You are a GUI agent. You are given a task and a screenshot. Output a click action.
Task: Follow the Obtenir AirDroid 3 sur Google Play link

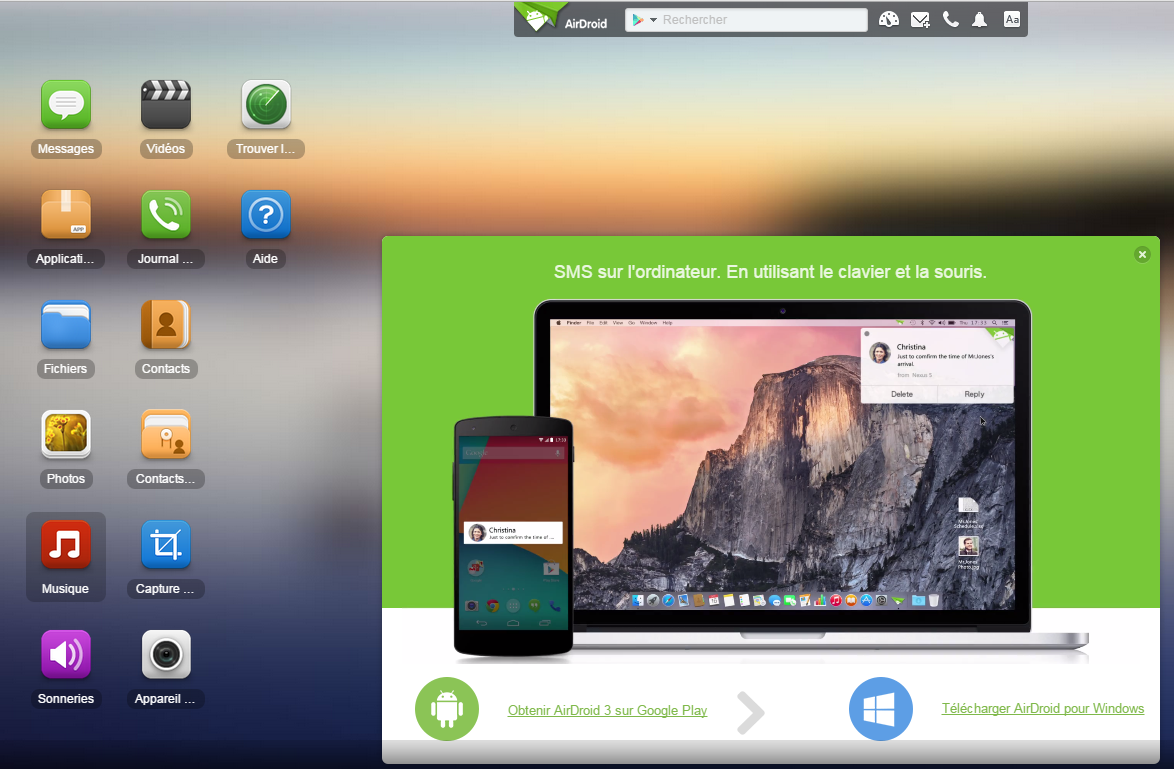607,711
